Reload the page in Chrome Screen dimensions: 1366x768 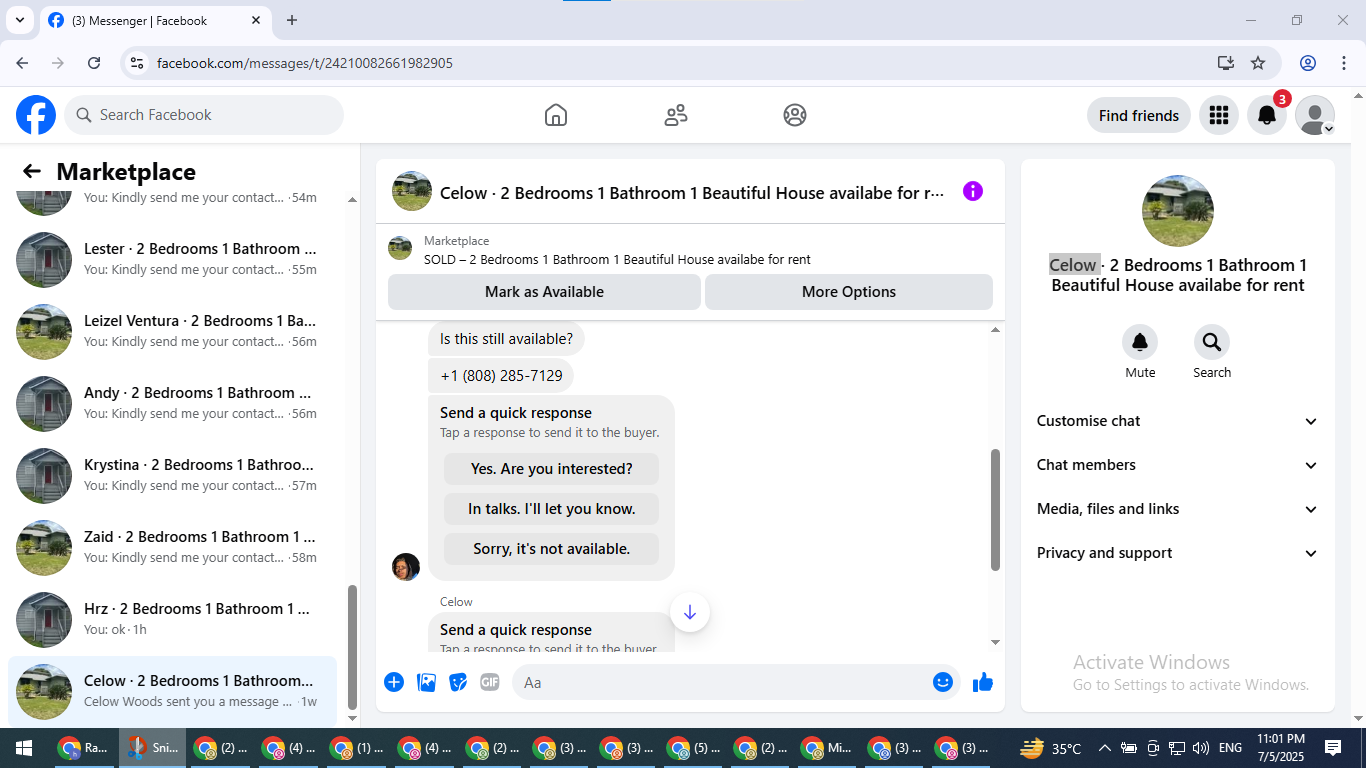[x=94, y=63]
